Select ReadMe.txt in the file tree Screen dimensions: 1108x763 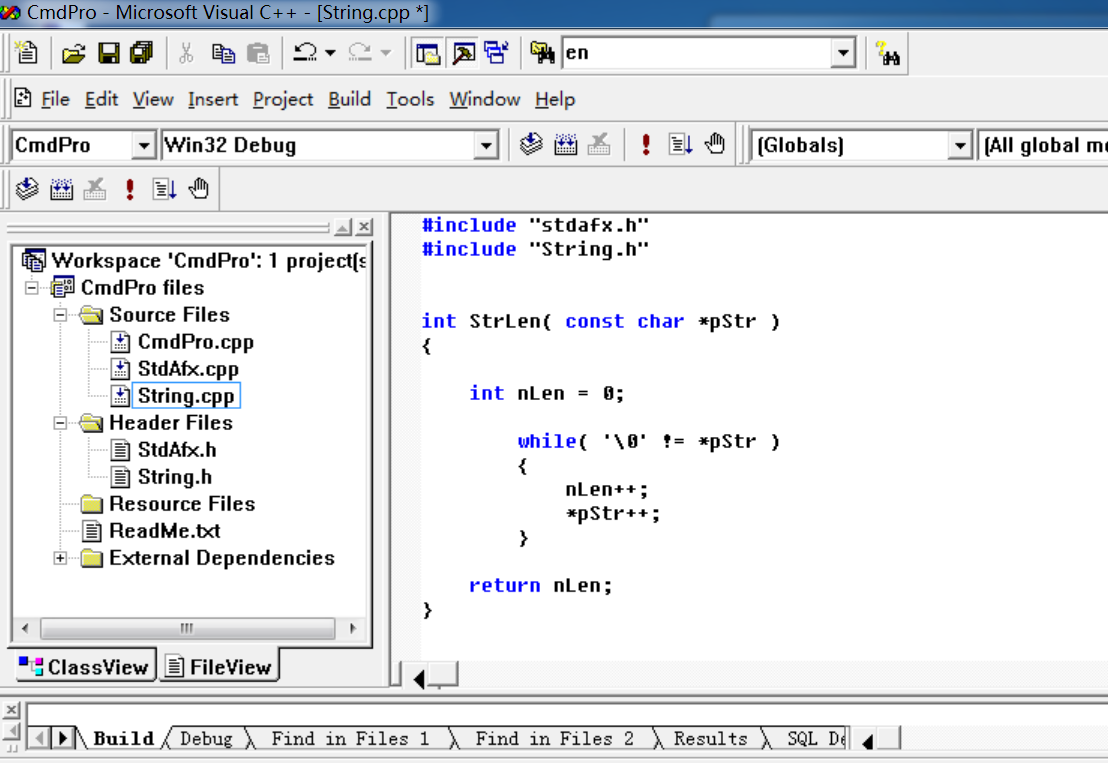tap(165, 531)
